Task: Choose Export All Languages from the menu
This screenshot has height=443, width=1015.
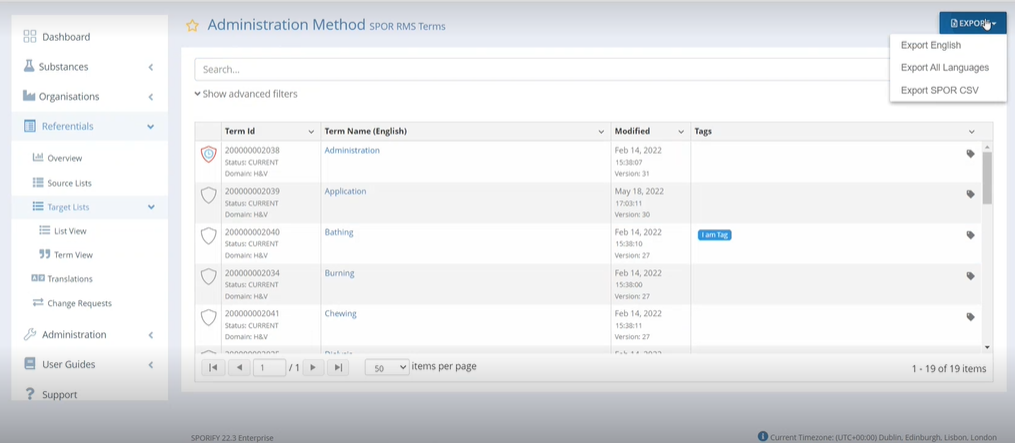Action: pyautogui.click(x=944, y=68)
